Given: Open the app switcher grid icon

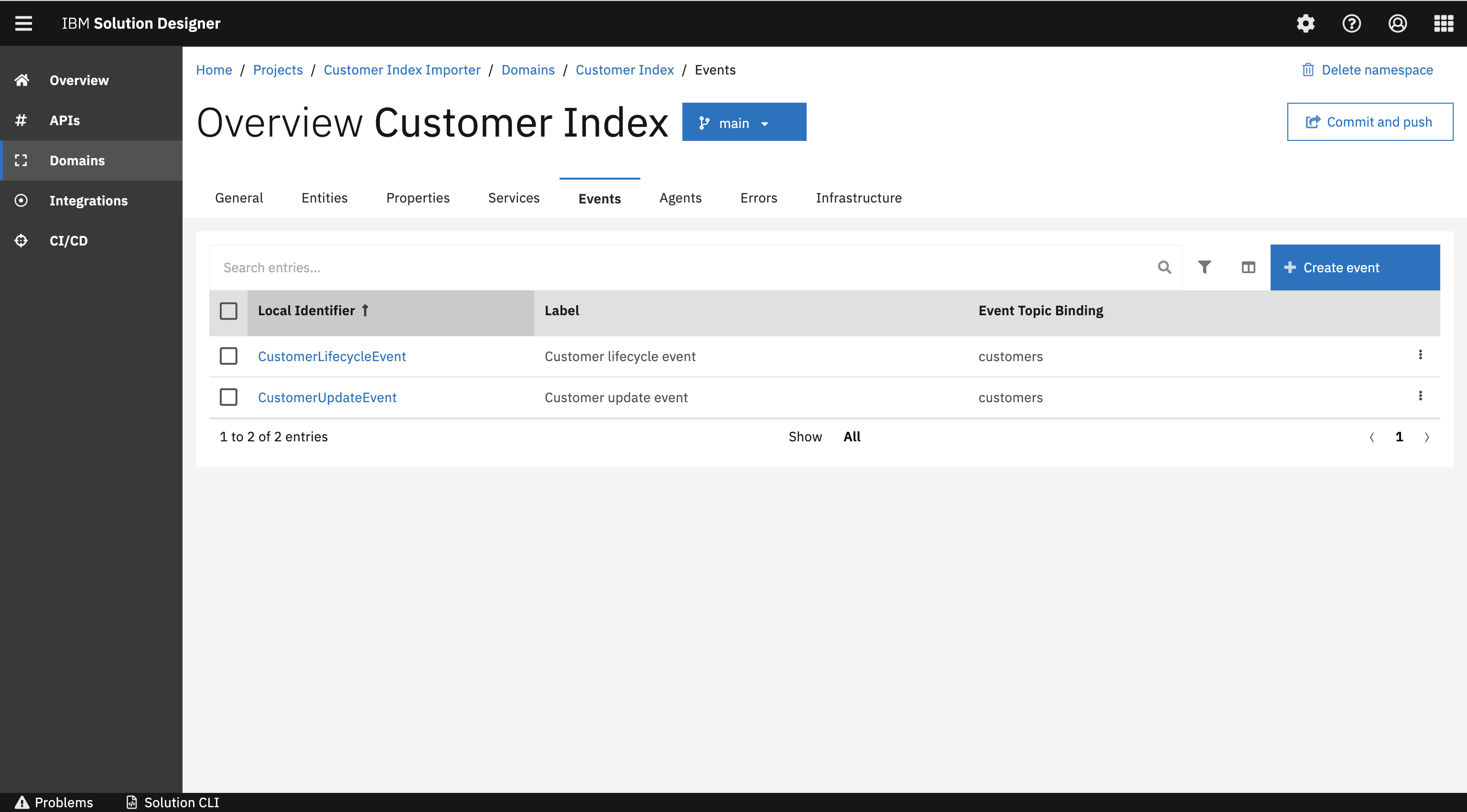Looking at the screenshot, I should 1443,23.
